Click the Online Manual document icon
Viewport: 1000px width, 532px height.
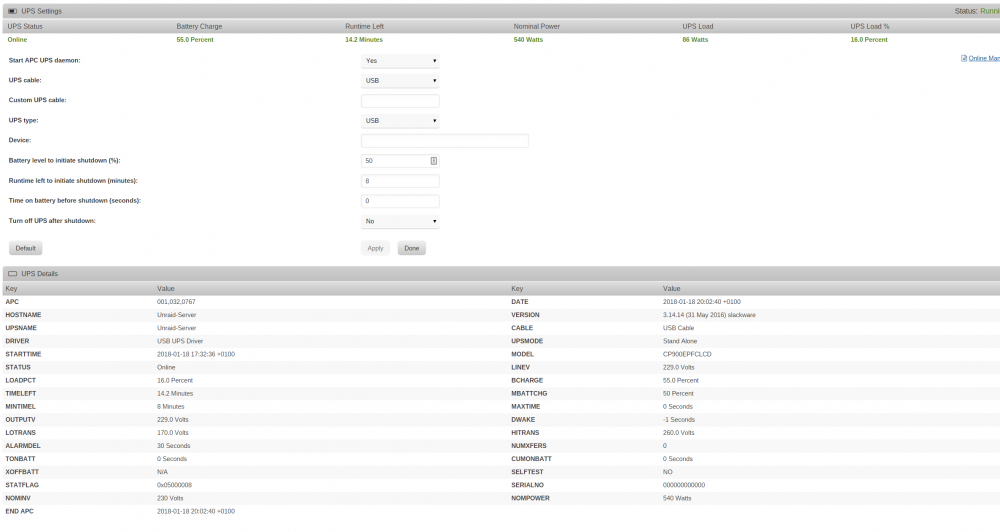pyautogui.click(x=964, y=58)
